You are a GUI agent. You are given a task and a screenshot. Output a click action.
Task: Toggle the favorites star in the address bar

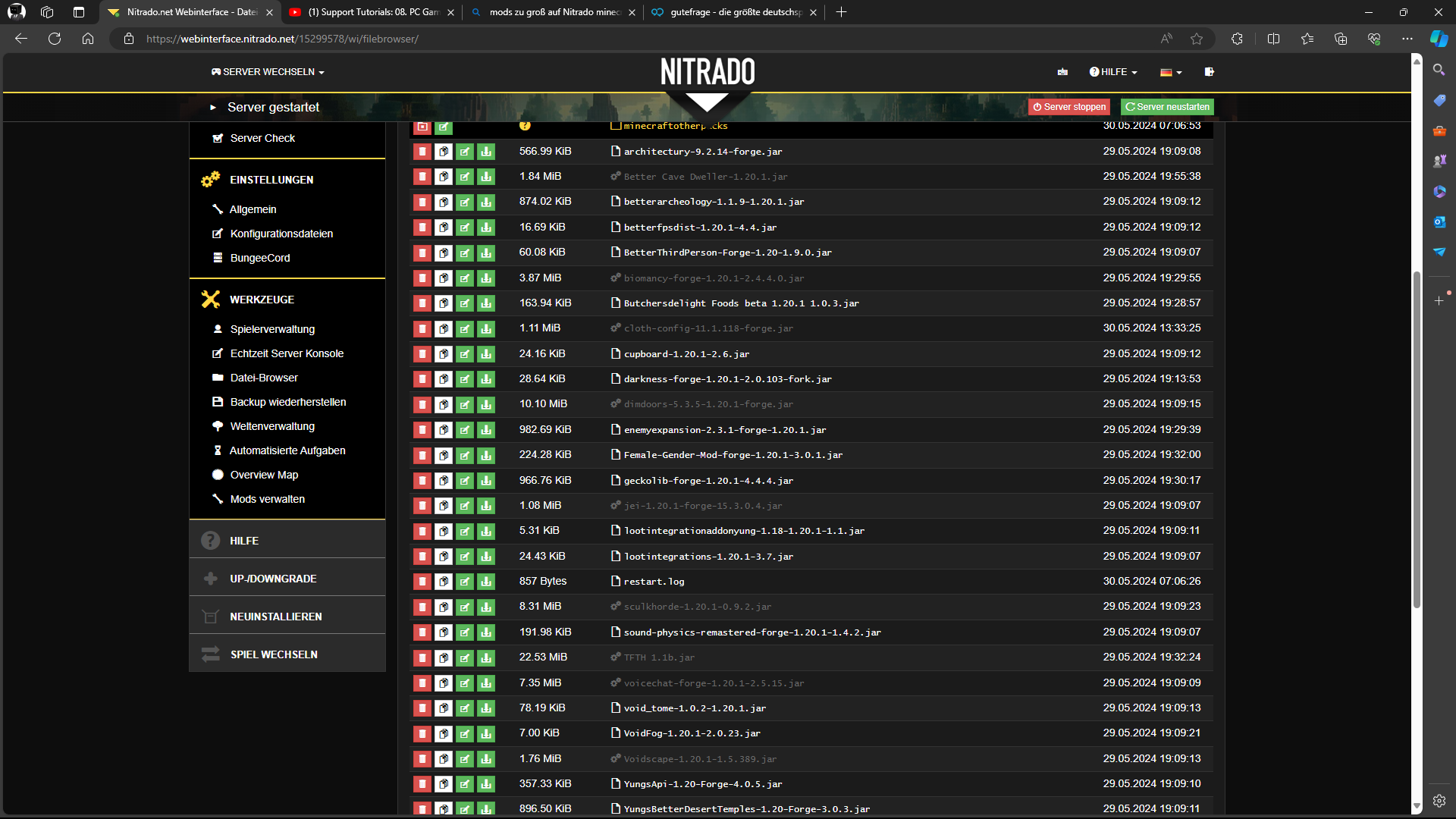1198,39
